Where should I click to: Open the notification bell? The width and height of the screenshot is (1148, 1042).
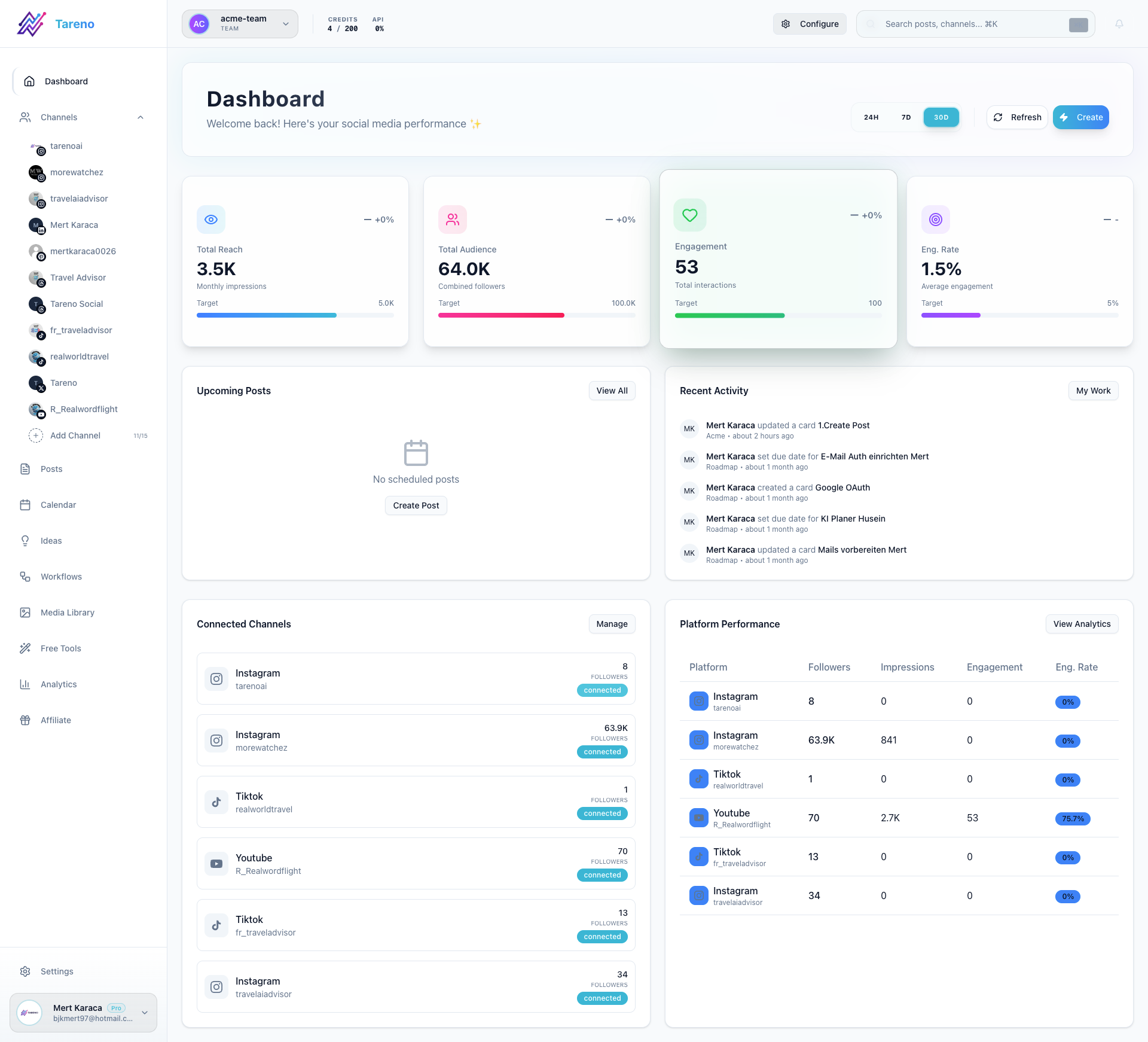pos(1119,24)
